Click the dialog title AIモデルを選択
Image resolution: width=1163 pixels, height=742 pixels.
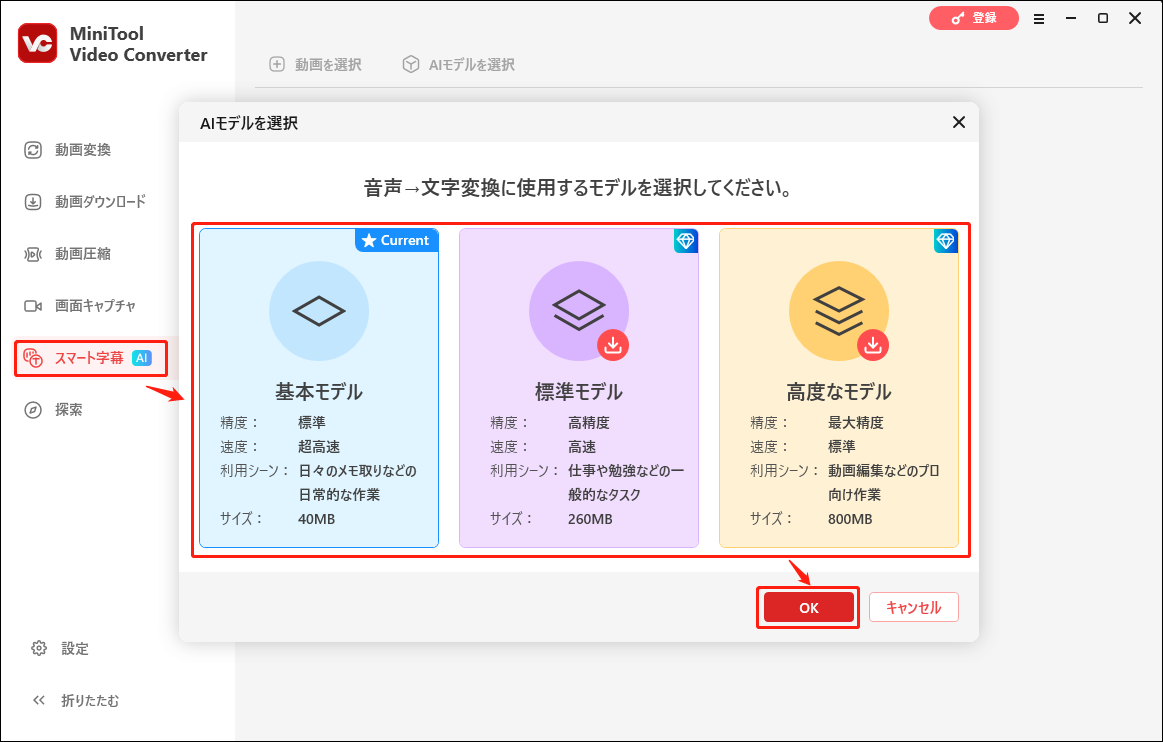click(x=249, y=123)
